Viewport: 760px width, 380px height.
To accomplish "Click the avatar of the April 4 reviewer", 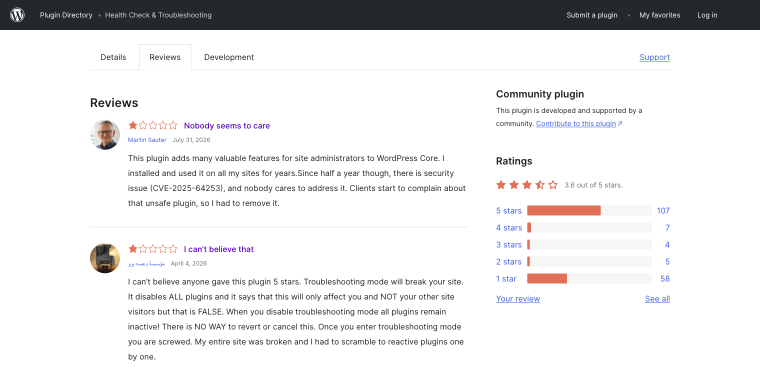I will point(105,258).
